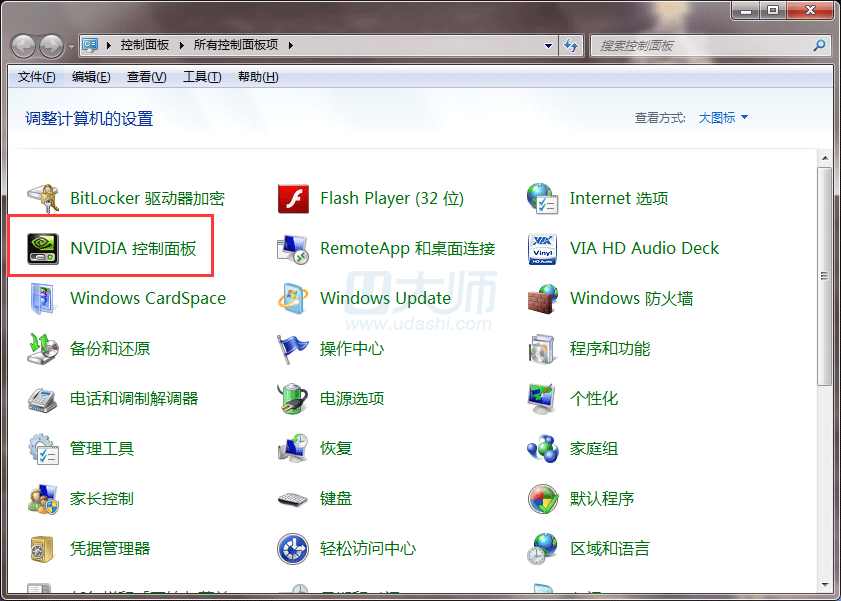Screen dimensions: 841x601
Task: Click the address bar refresh button
Action: (572, 46)
